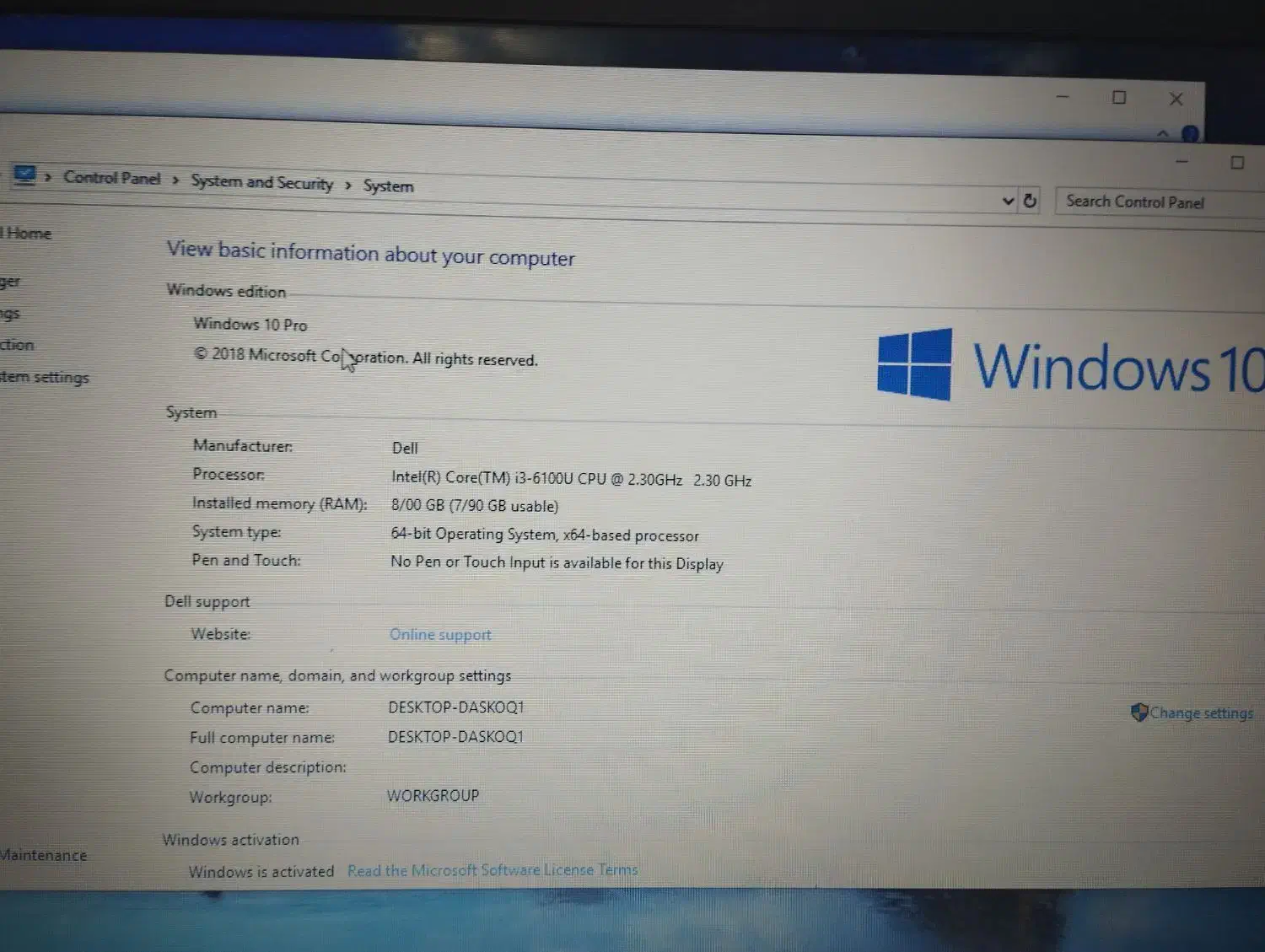This screenshot has width=1265, height=952.
Task: Expand the chevron after System and Security breadcrumb
Action: pos(347,185)
